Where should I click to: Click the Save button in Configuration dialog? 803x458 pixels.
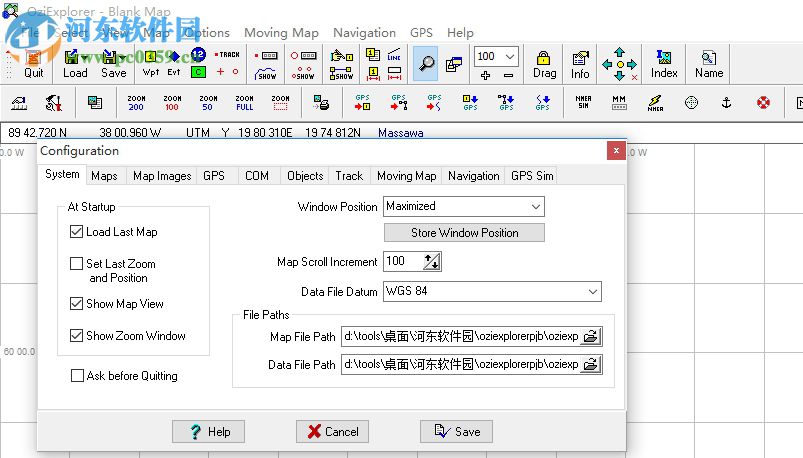click(x=457, y=431)
